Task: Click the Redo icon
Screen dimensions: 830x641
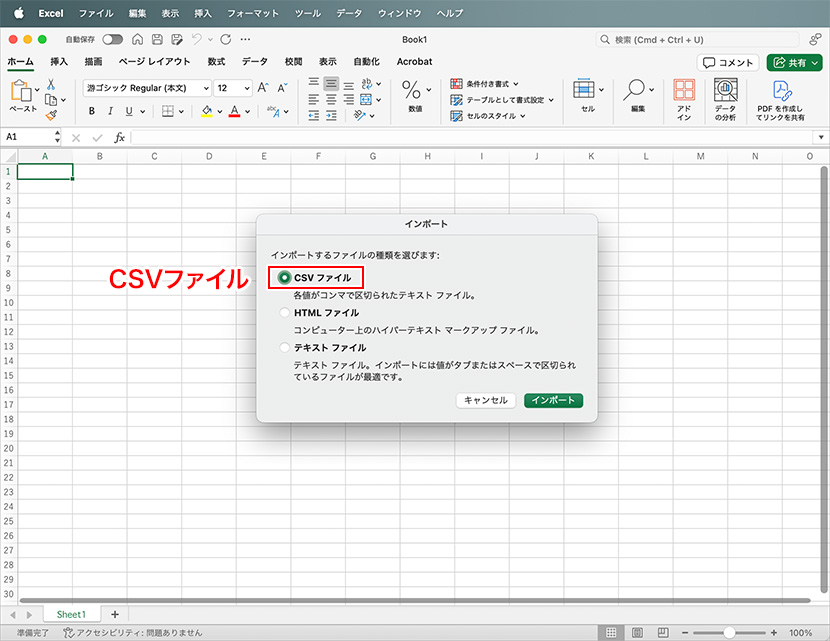Action: (x=225, y=39)
